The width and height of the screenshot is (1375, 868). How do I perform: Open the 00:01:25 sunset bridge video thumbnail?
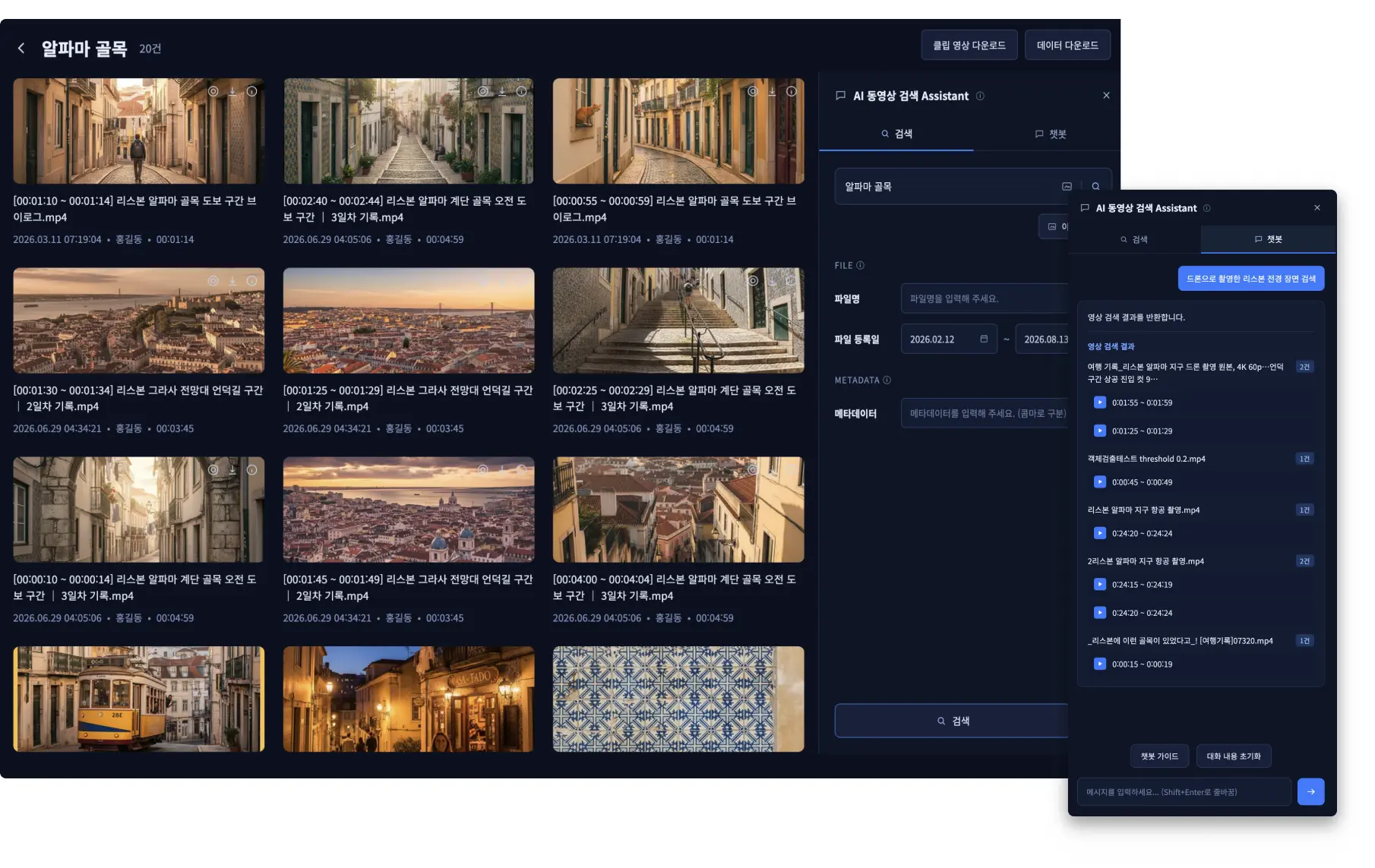click(409, 320)
